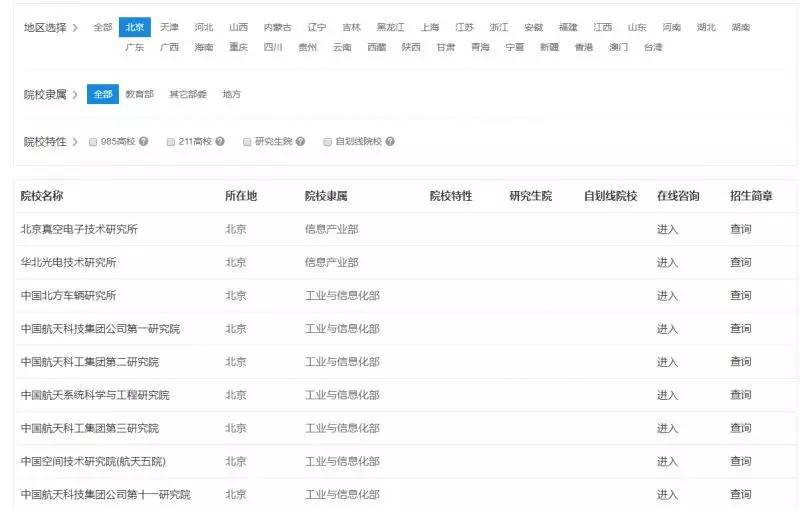The image size is (800, 510).
Task: Open help icon next to 自划线院校
Action: 390,141
